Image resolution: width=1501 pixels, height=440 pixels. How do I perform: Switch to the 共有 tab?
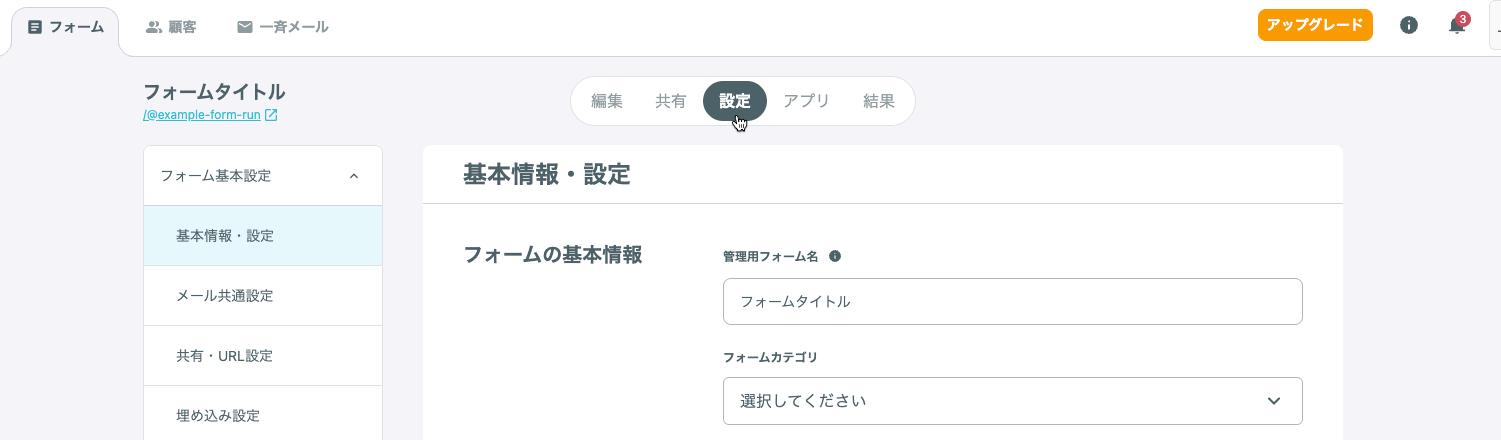[x=671, y=101]
